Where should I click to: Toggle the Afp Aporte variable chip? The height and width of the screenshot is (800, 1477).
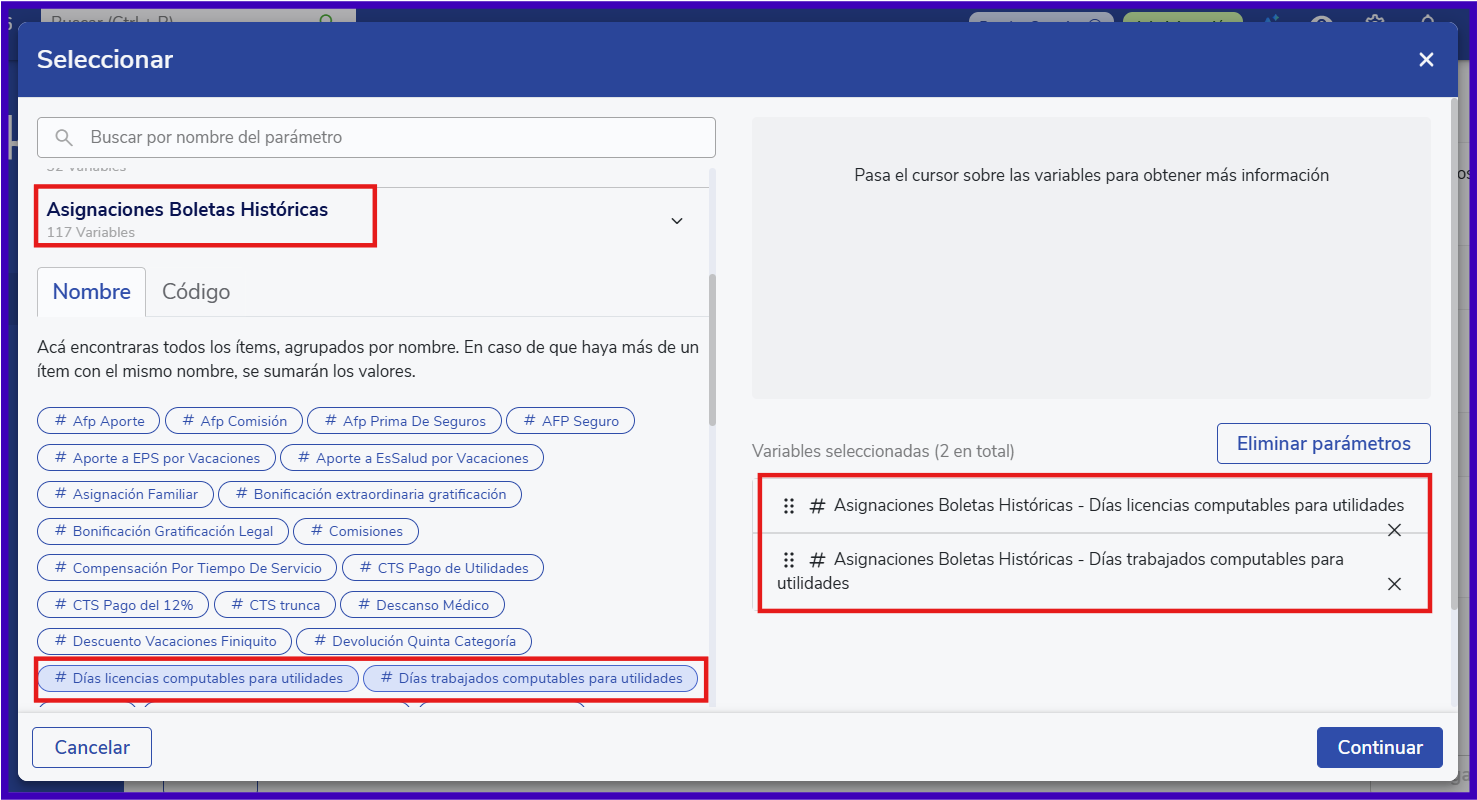(x=98, y=421)
